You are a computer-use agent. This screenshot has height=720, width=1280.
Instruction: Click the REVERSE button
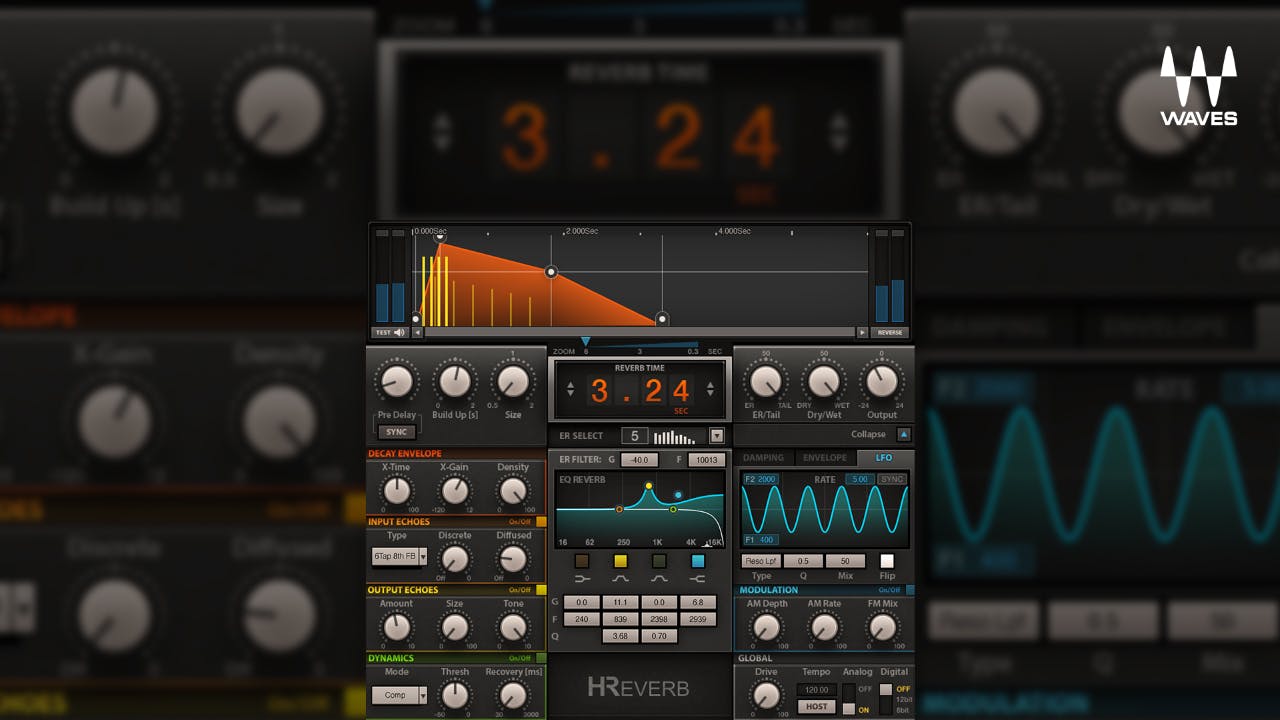click(889, 332)
